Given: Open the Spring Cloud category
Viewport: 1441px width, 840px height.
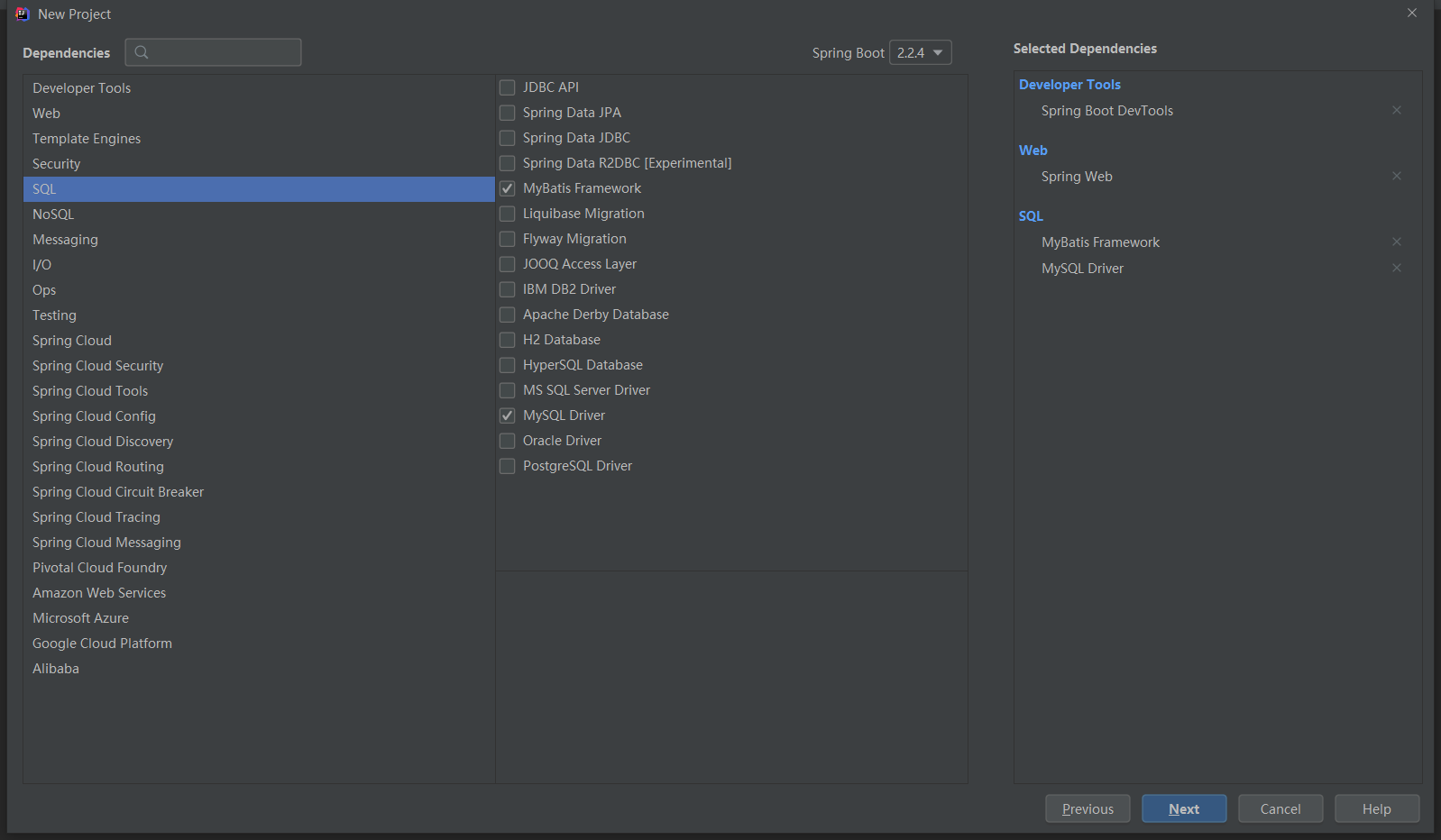Looking at the screenshot, I should [x=259, y=341].
